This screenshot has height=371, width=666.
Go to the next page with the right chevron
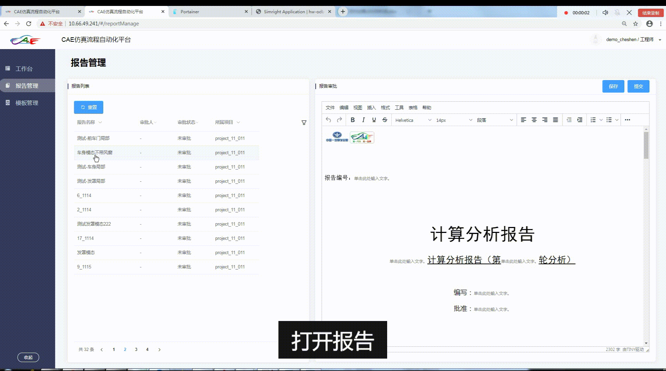click(x=159, y=349)
